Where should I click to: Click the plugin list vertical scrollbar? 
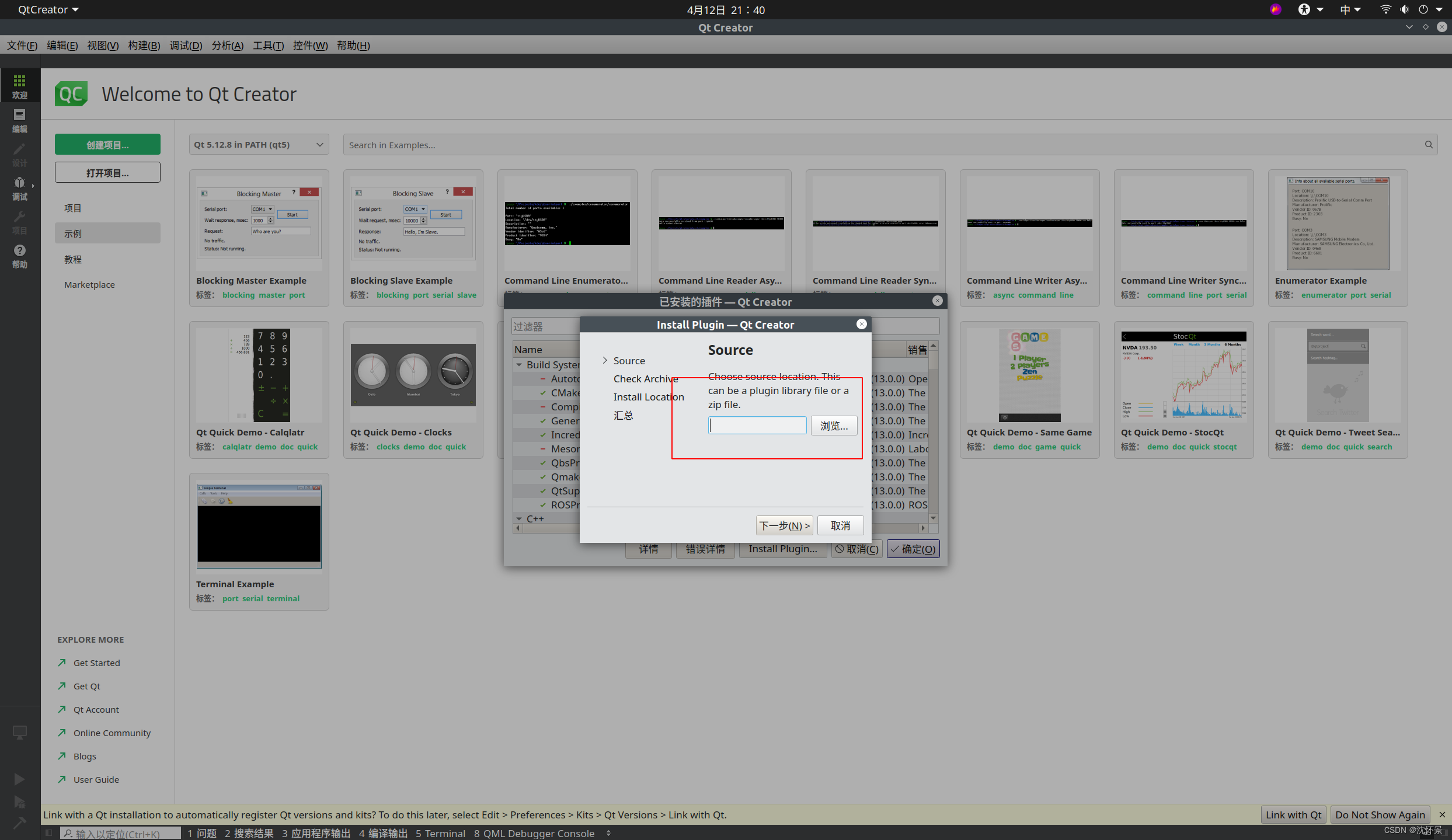[x=933, y=432]
